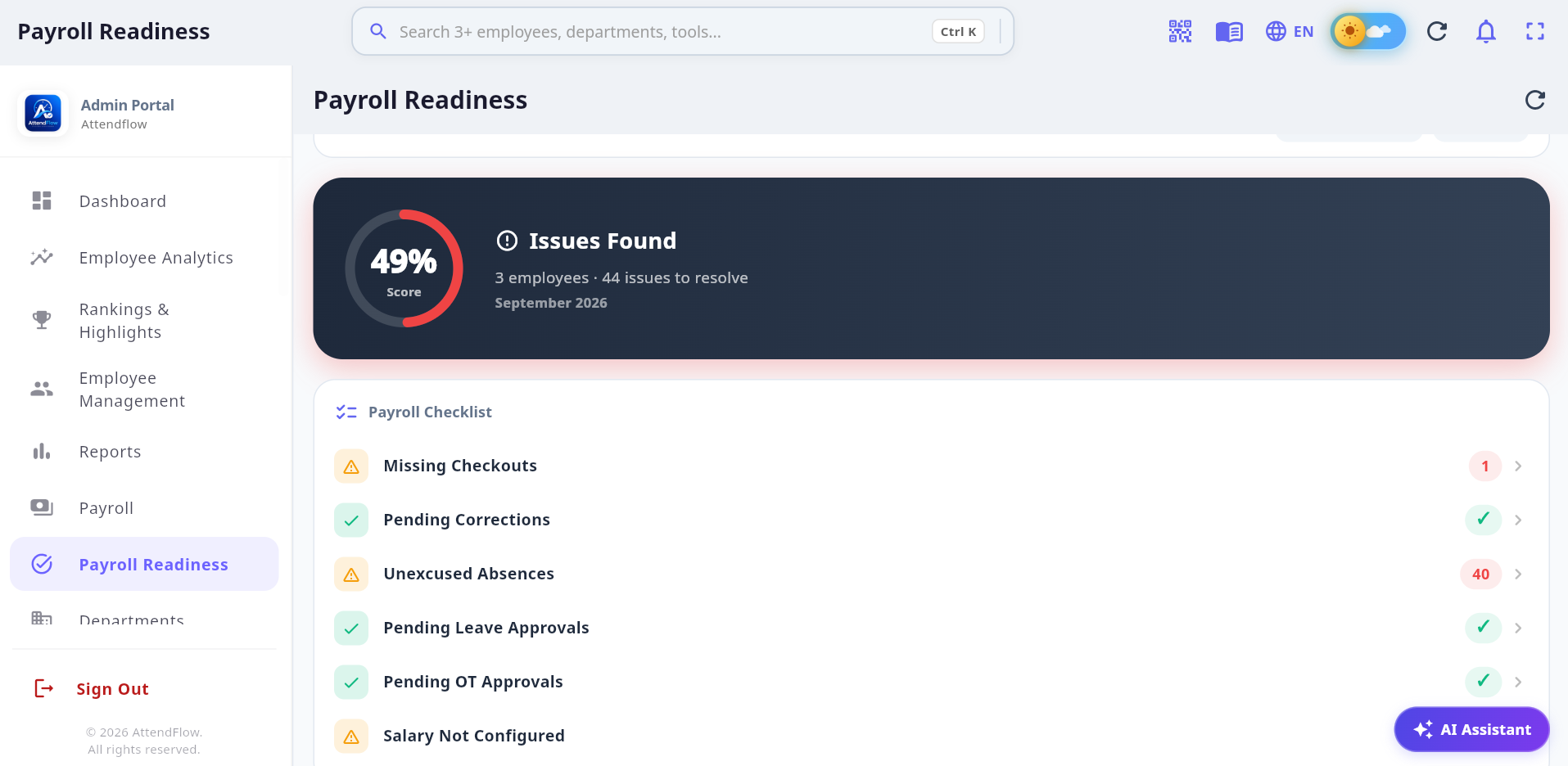Click the Sign Out arrow icon
The height and width of the screenshot is (766, 1568).
[43, 688]
